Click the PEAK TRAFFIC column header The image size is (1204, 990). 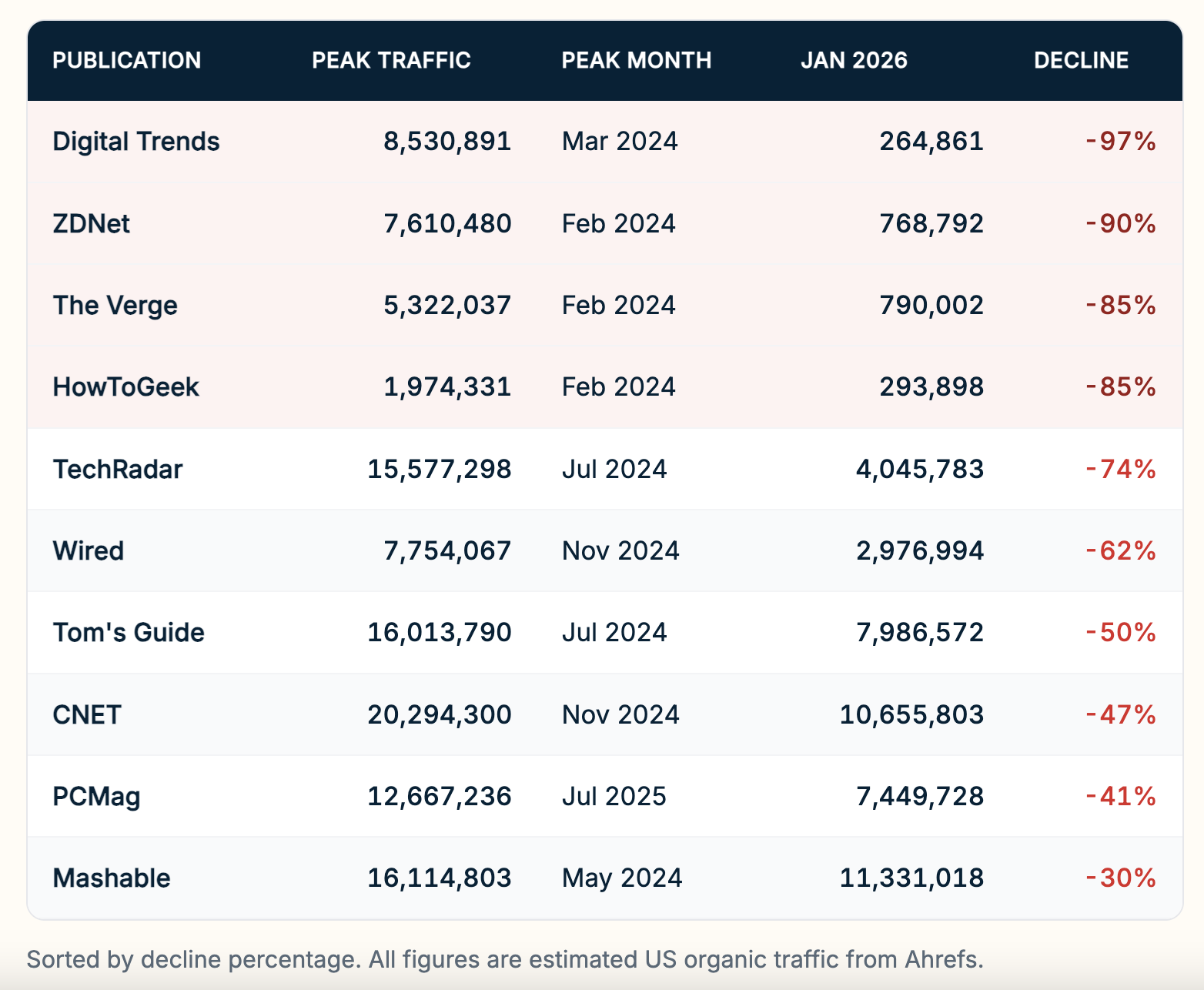(391, 60)
